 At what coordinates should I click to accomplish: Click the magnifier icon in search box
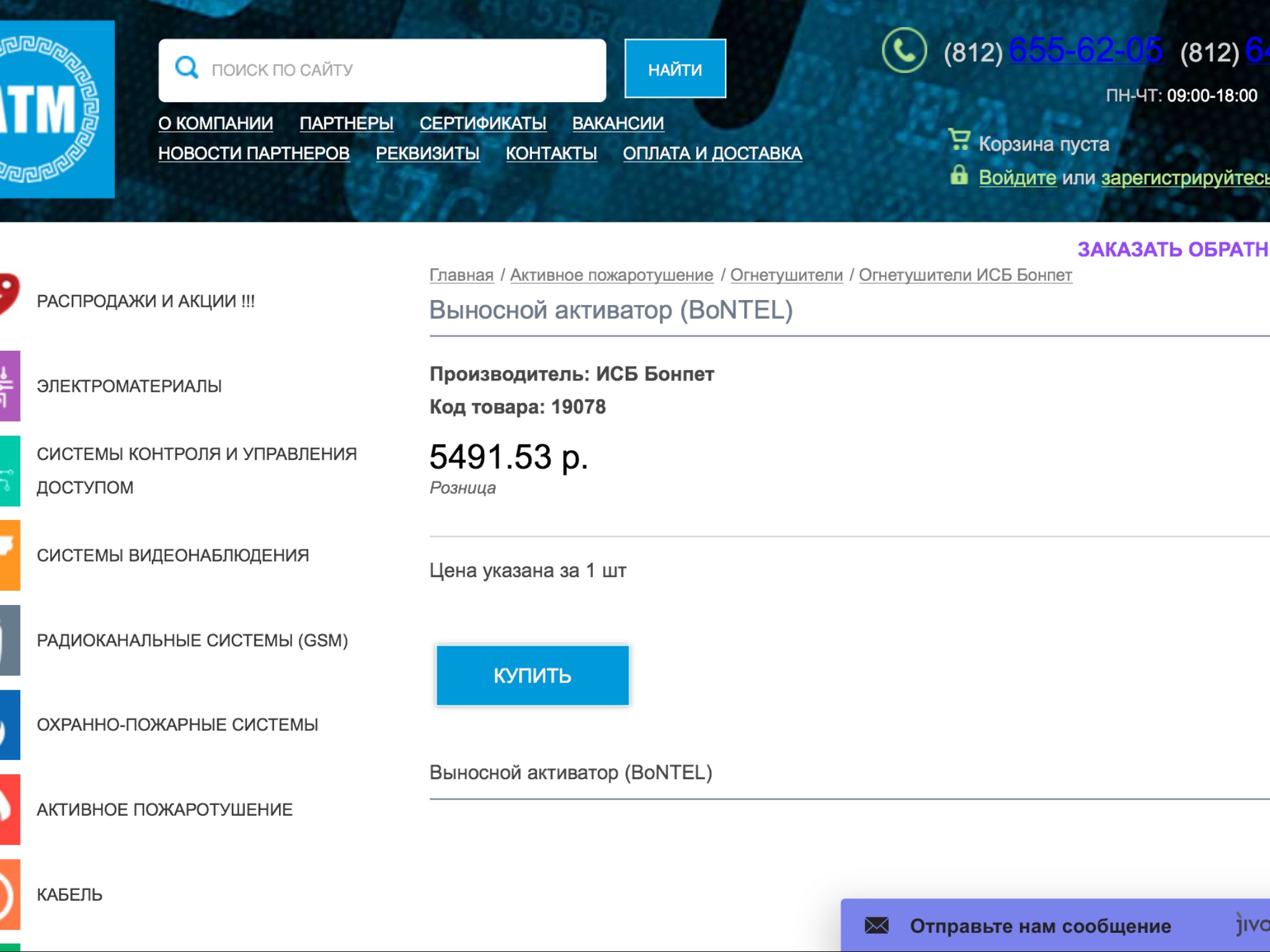(x=186, y=67)
